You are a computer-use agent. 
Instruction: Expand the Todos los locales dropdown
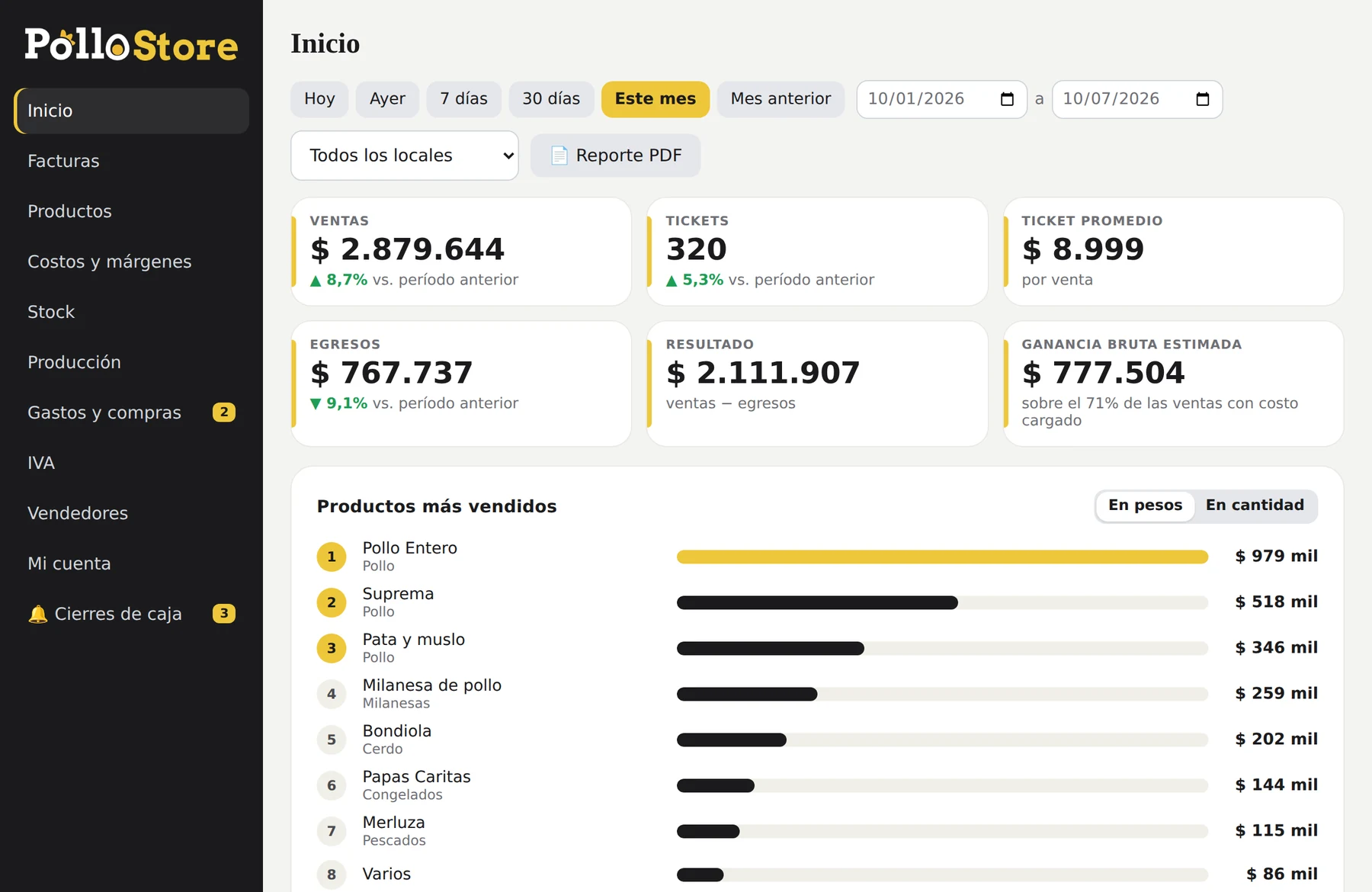(x=405, y=156)
